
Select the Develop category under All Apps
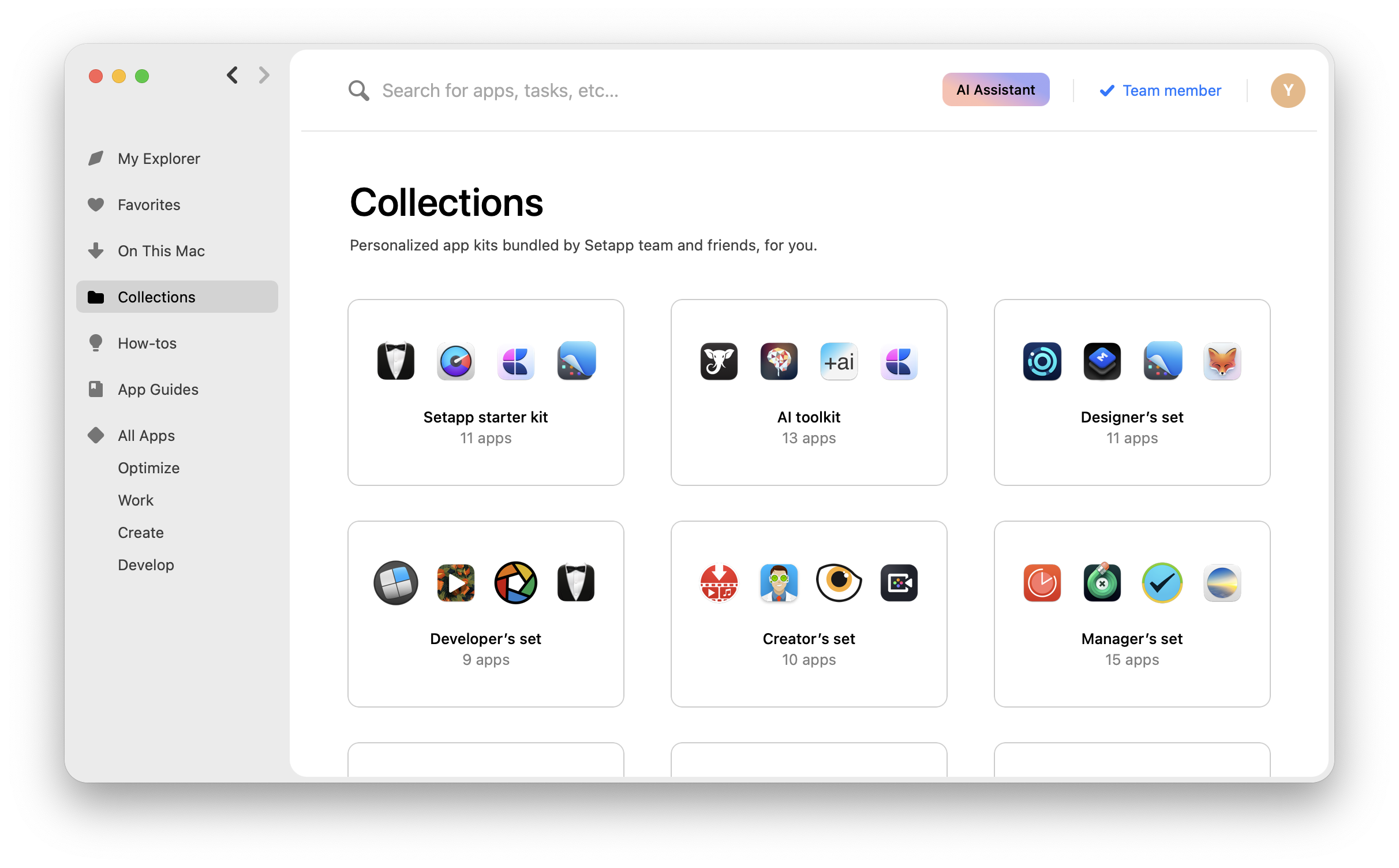pyautogui.click(x=146, y=565)
